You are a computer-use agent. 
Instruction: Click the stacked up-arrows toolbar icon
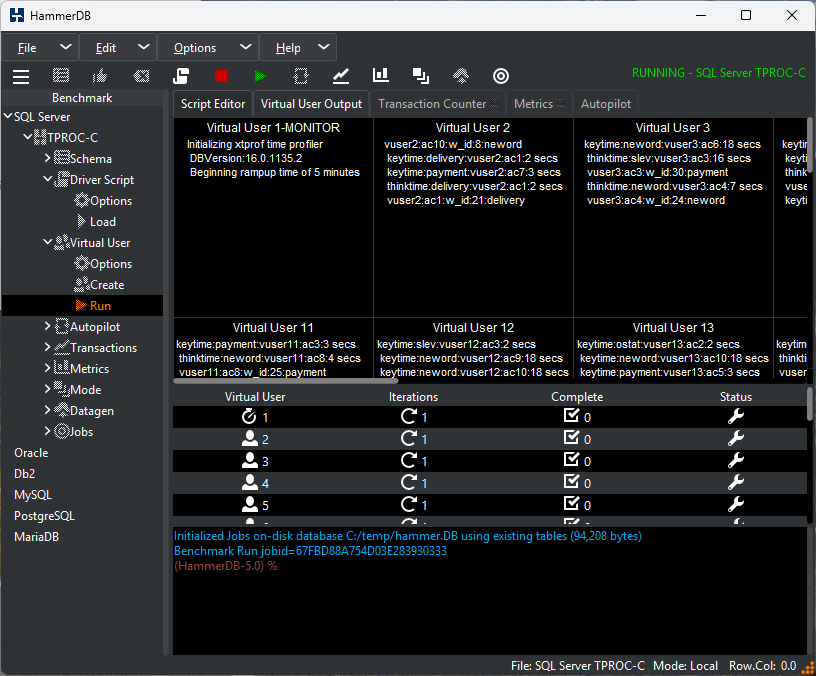tap(461, 76)
